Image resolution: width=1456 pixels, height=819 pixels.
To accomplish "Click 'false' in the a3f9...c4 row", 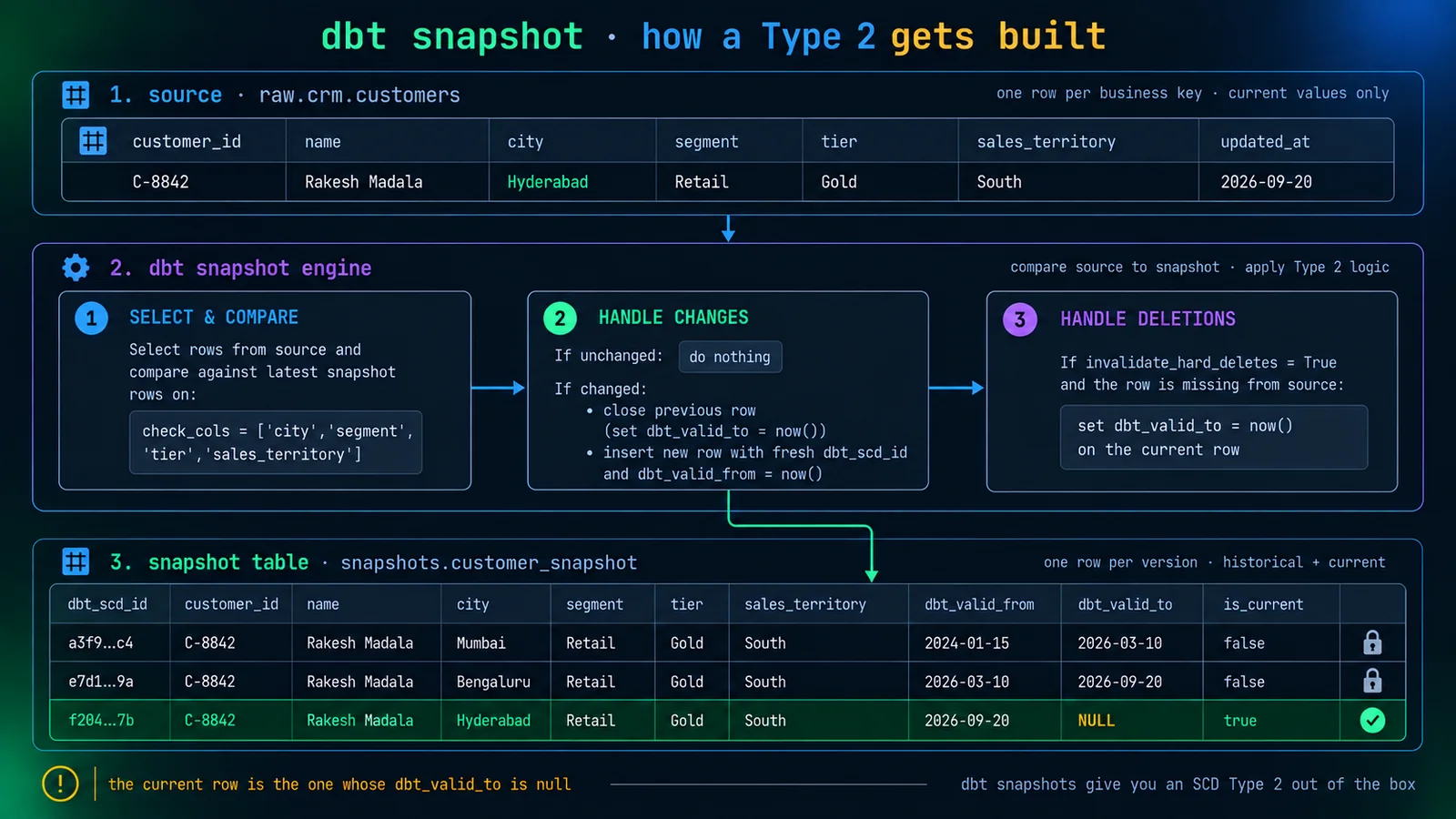I will pos(1244,642).
